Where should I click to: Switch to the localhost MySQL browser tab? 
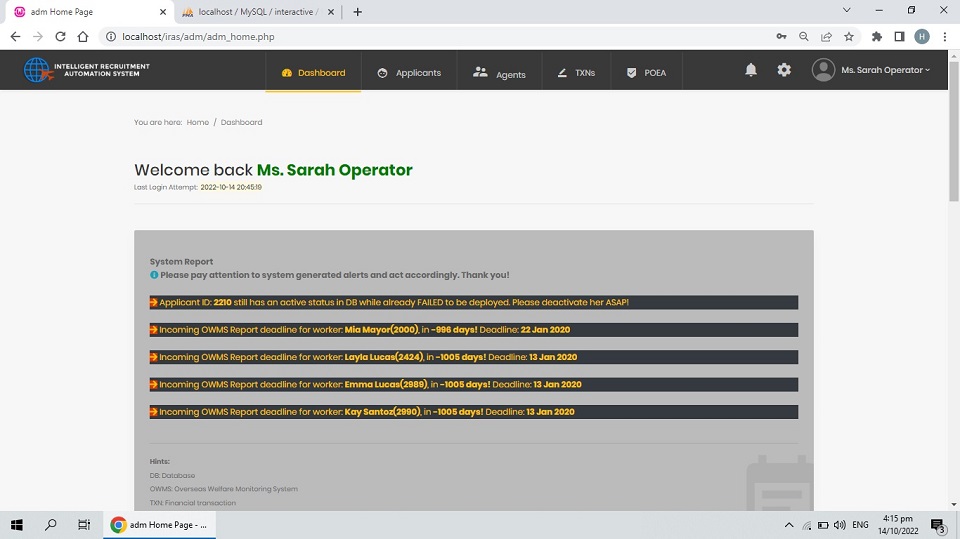pos(258,12)
